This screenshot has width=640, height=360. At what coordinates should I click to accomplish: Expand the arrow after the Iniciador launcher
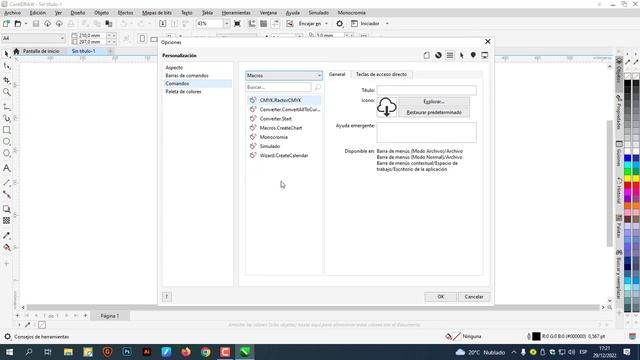387,24
